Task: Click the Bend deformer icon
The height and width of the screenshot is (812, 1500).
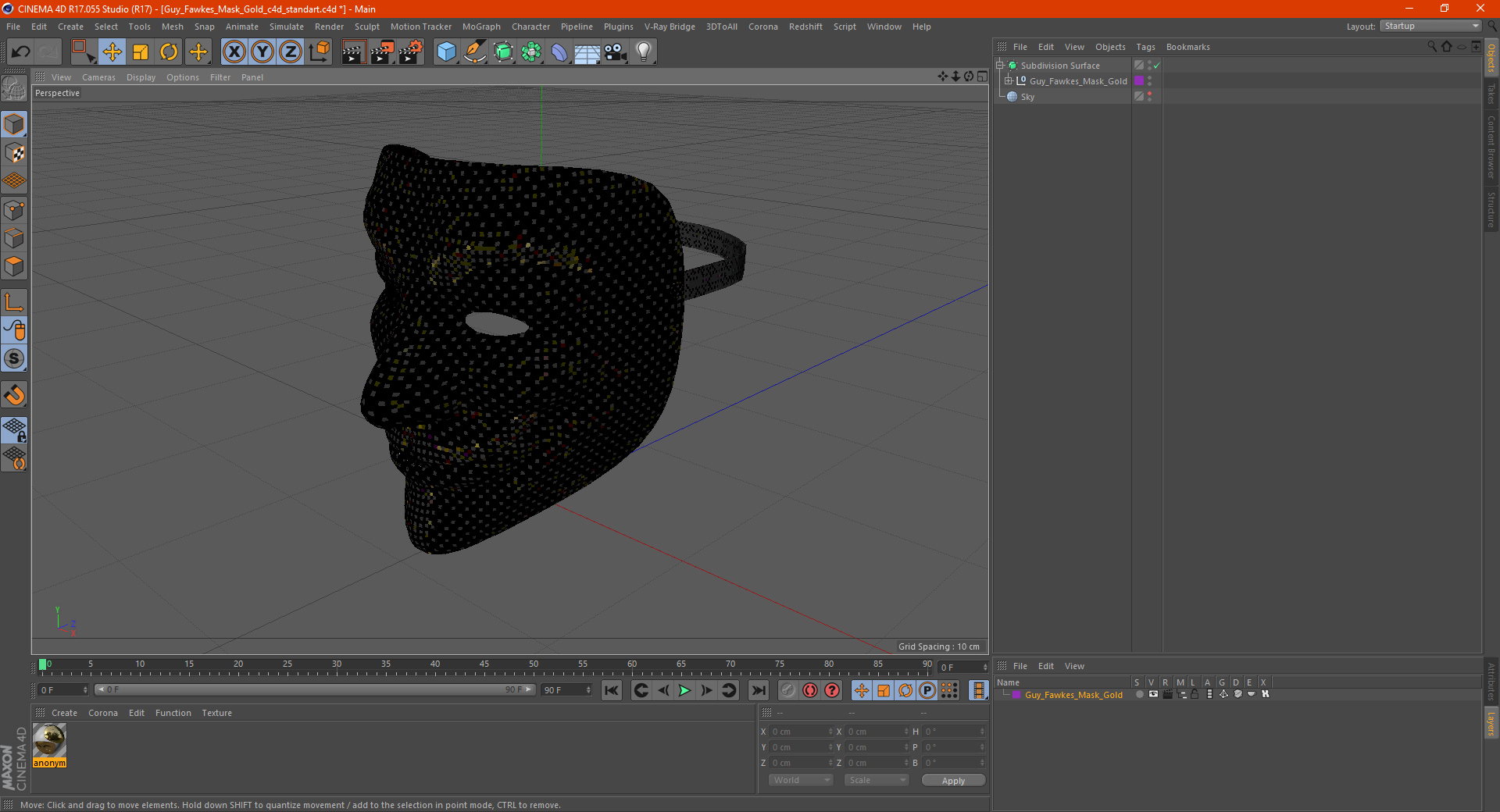Action: point(559,52)
